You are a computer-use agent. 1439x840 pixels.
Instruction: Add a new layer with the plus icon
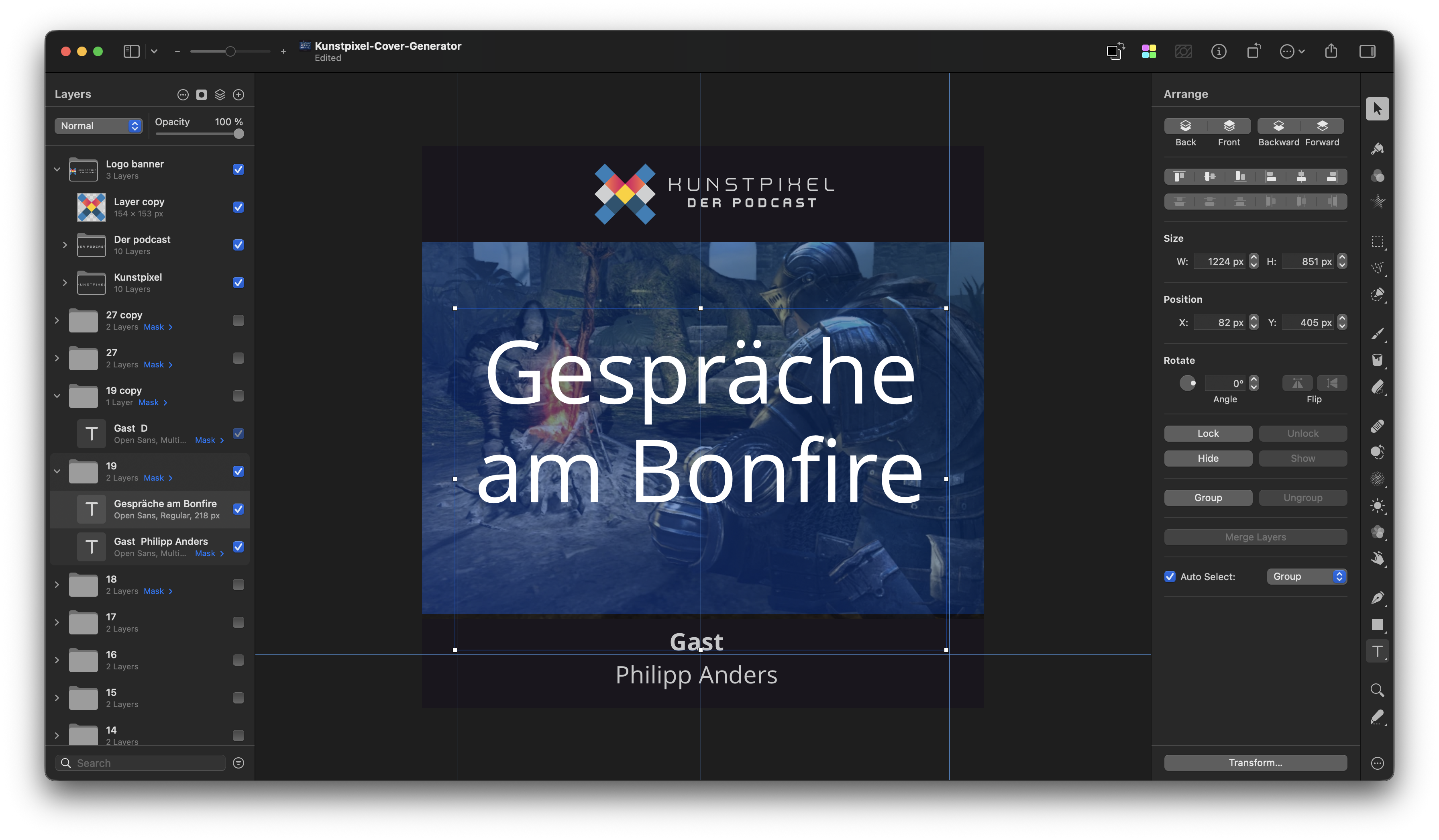tap(238, 94)
